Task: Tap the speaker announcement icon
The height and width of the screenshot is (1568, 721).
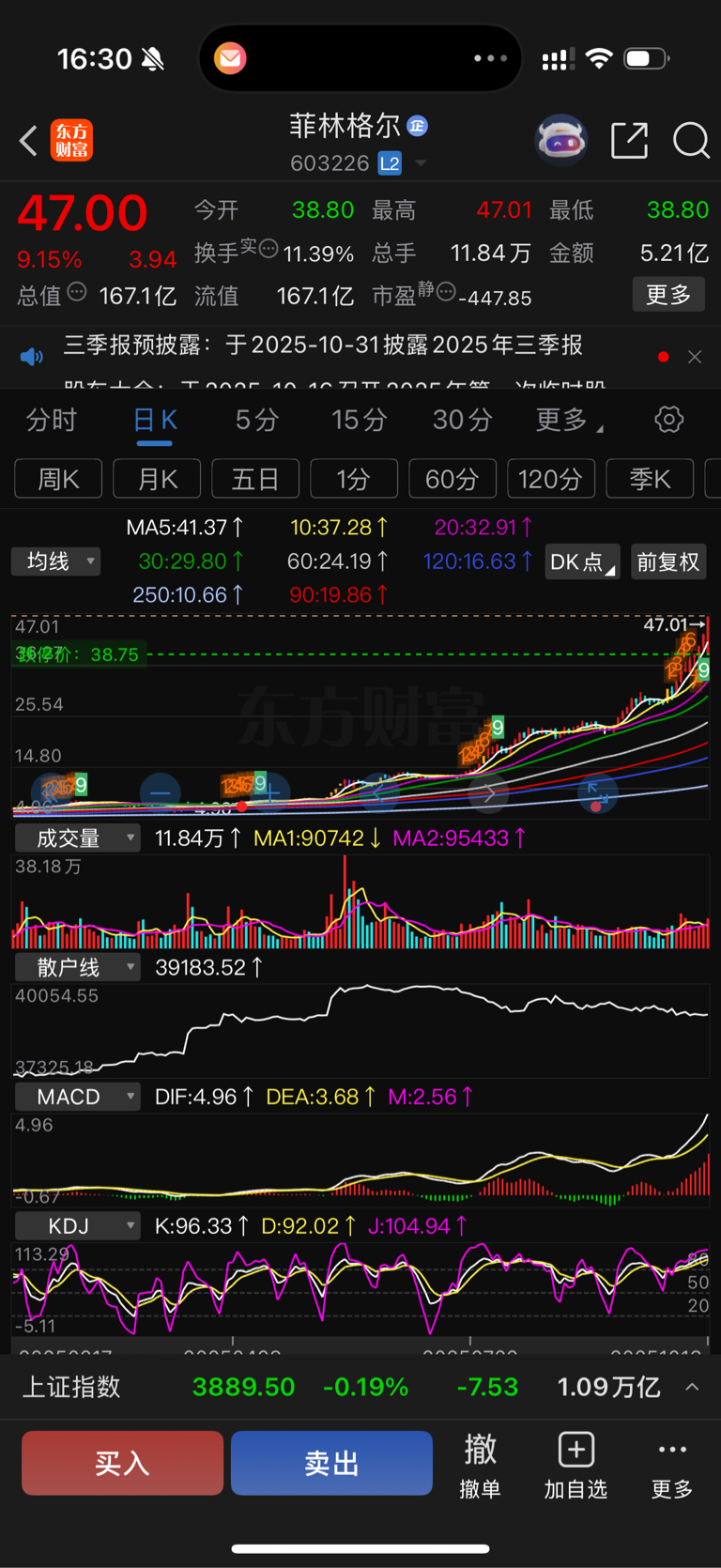Action: pos(32,357)
